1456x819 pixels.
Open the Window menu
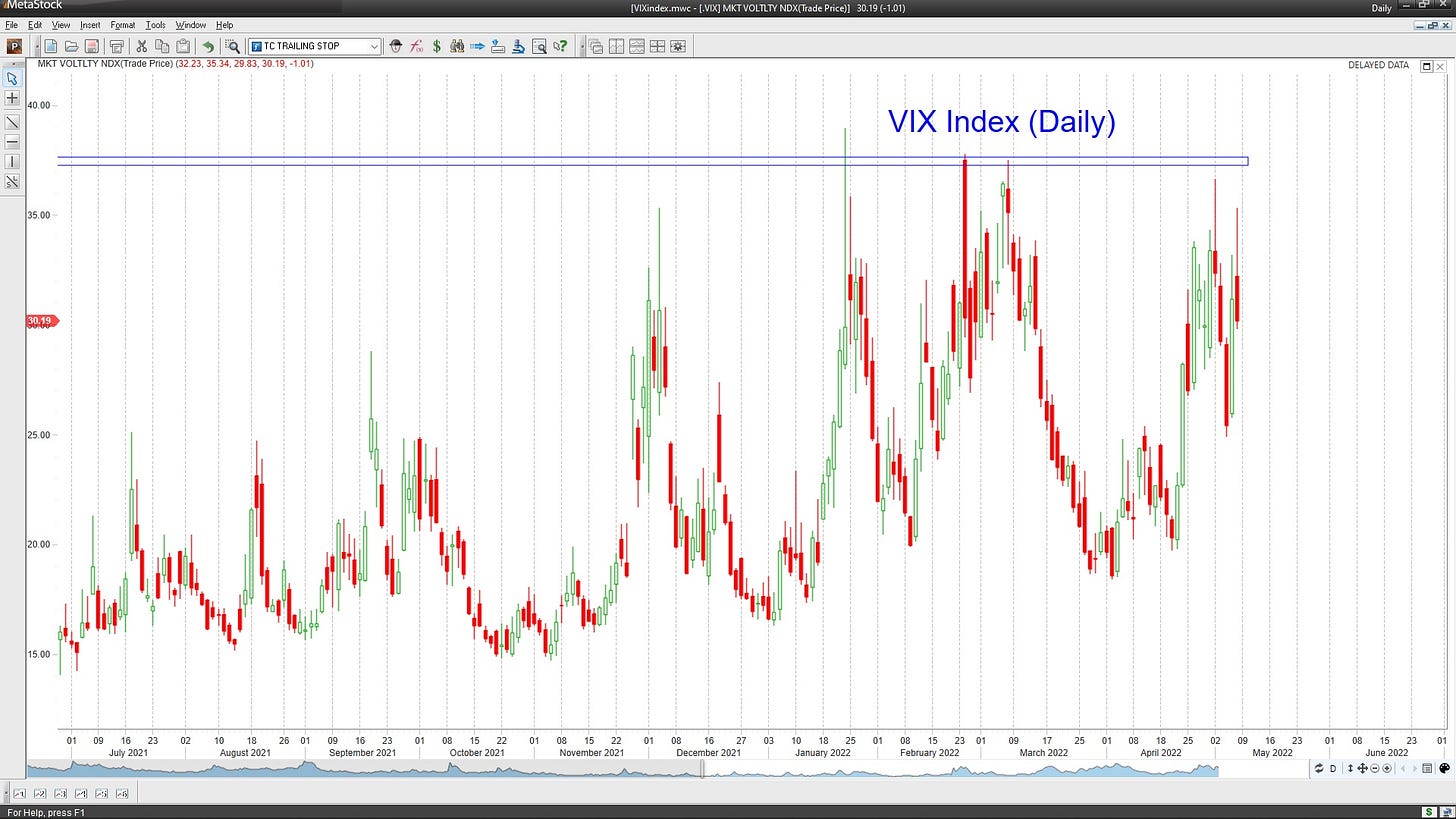(x=190, y=25)
